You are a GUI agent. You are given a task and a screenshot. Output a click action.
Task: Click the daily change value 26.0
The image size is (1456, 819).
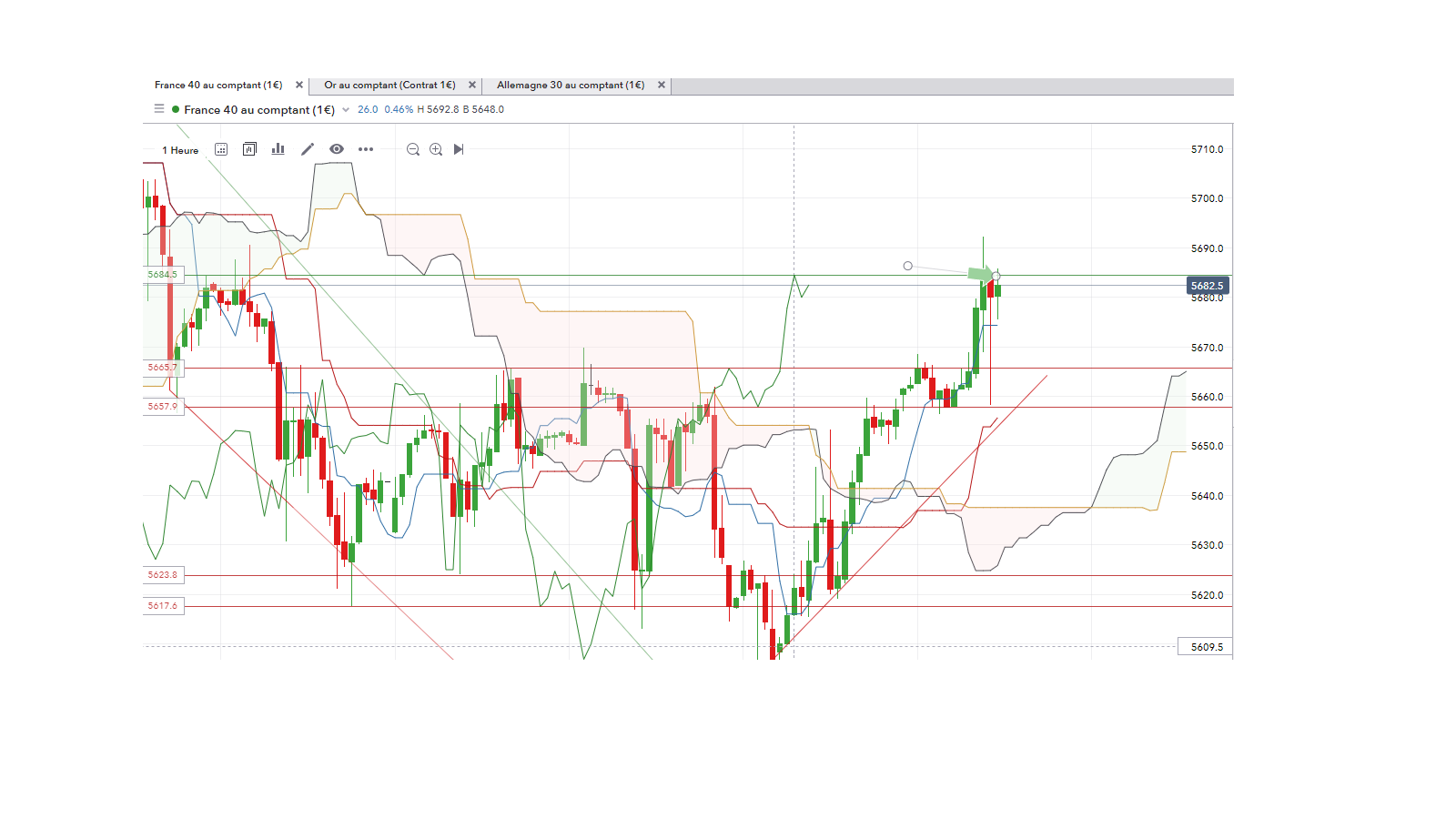(x=368, y=109)
